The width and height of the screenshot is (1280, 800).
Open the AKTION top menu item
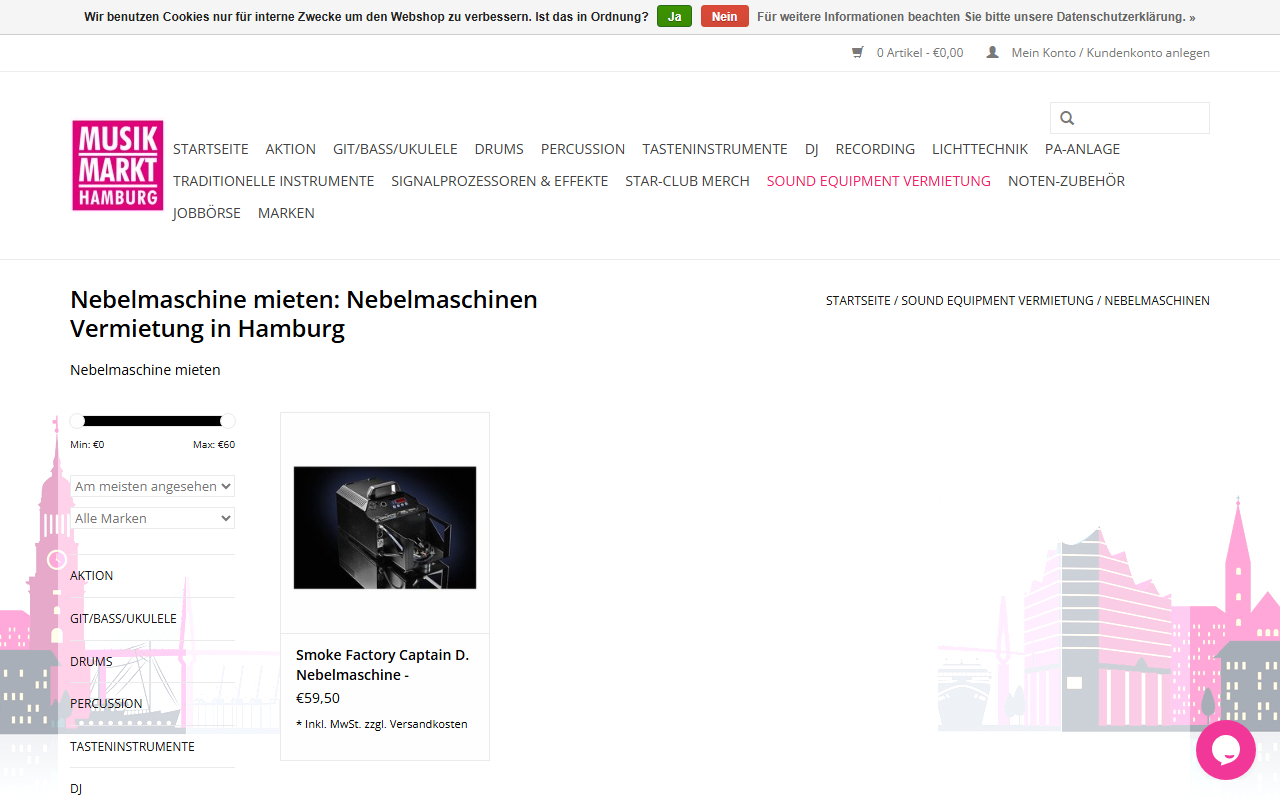[291, 149]
